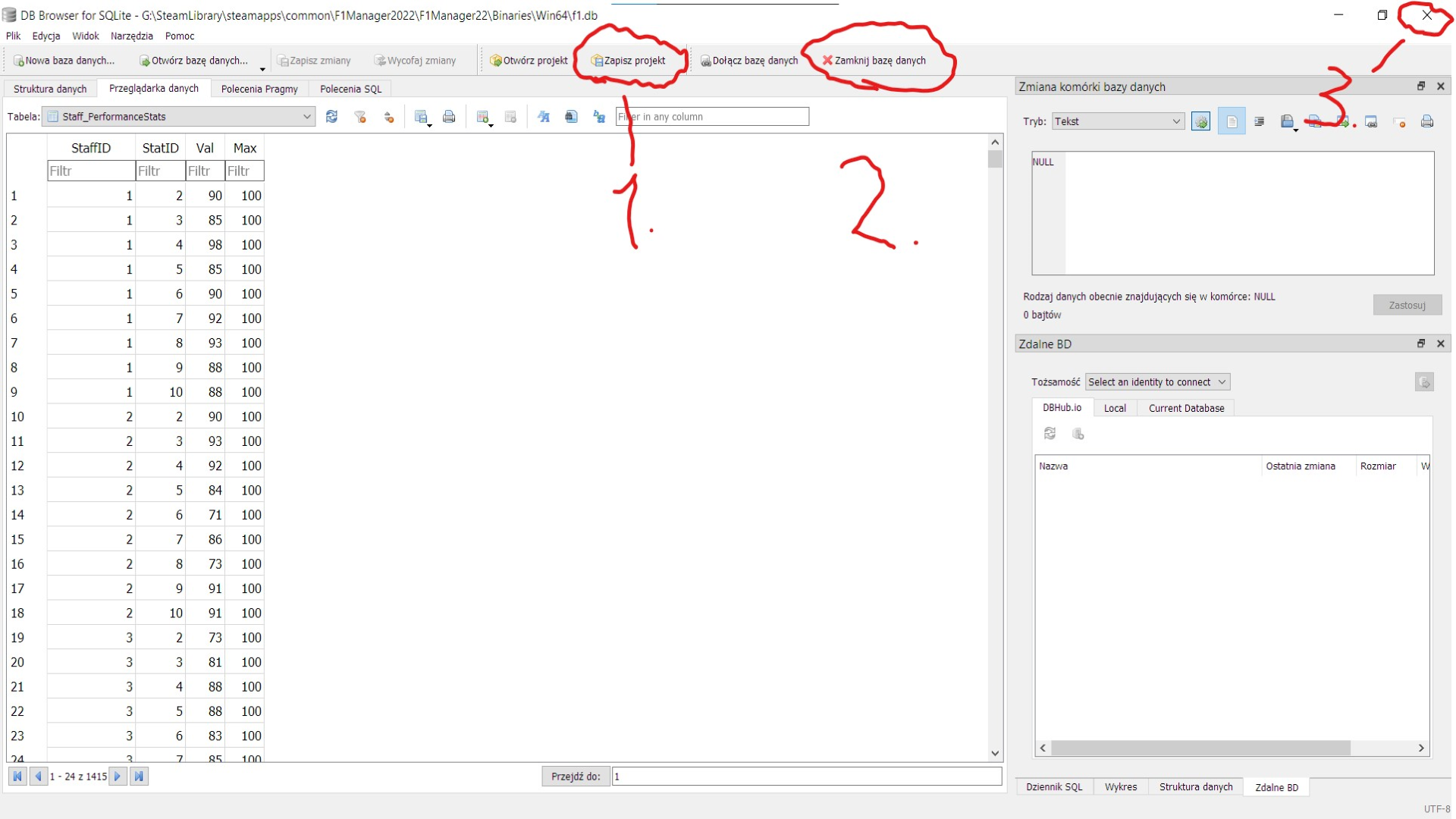Click Zamknij bazę danych button
The image size is (1456, 819).
pos(874,61)
